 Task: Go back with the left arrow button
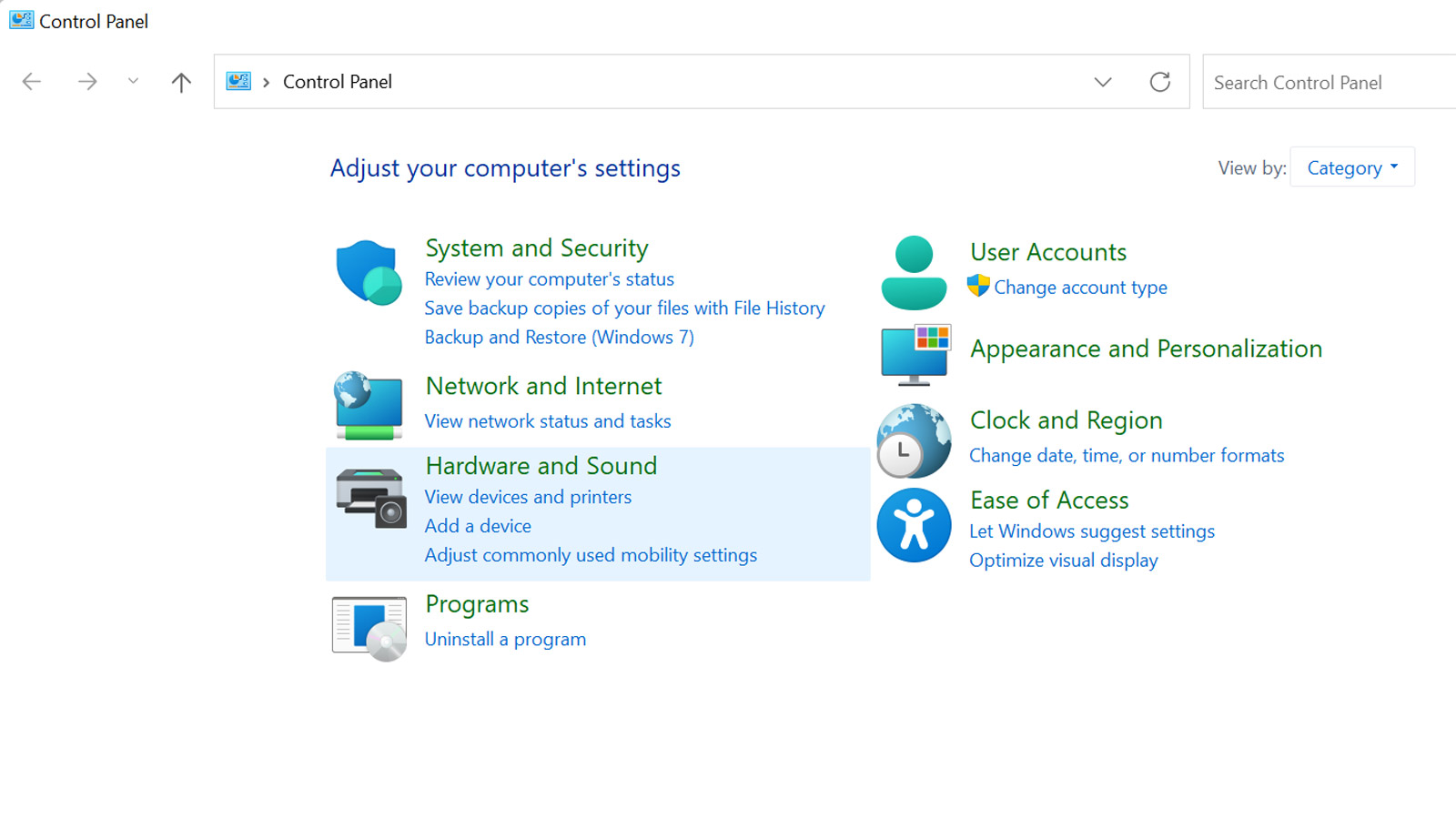(x=32, y=82)
